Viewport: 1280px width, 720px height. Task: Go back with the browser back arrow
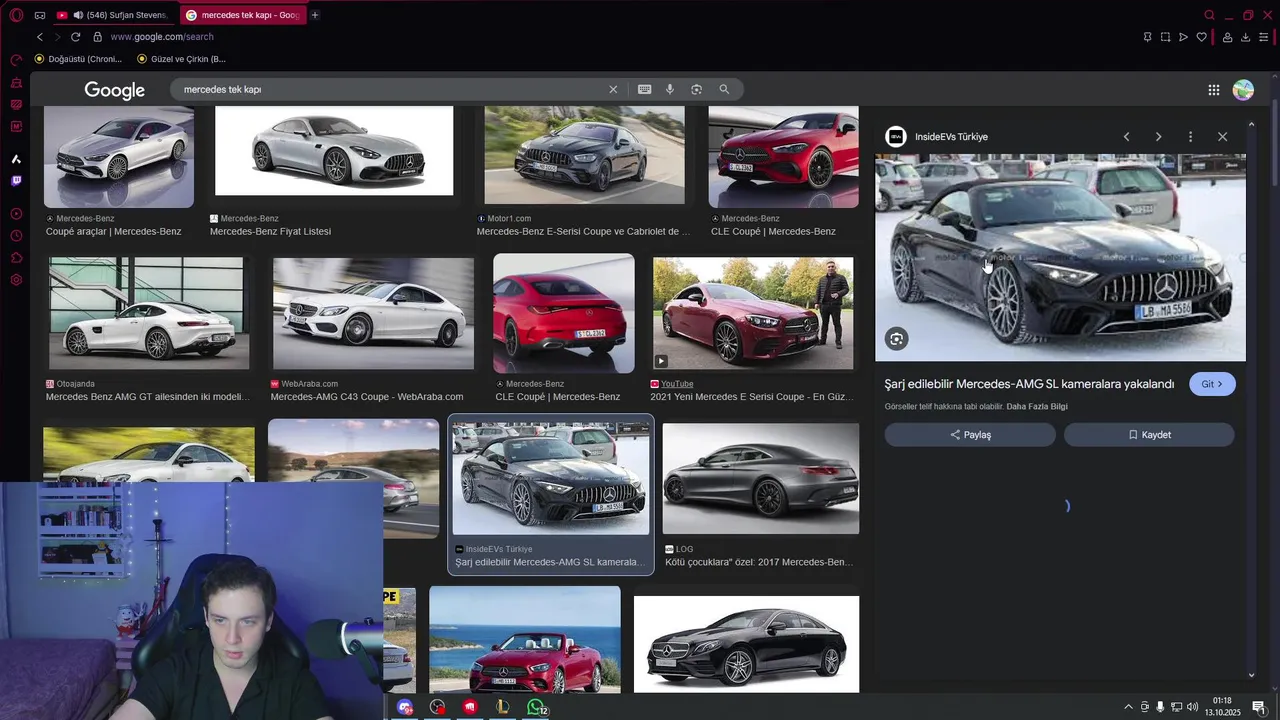40,37
